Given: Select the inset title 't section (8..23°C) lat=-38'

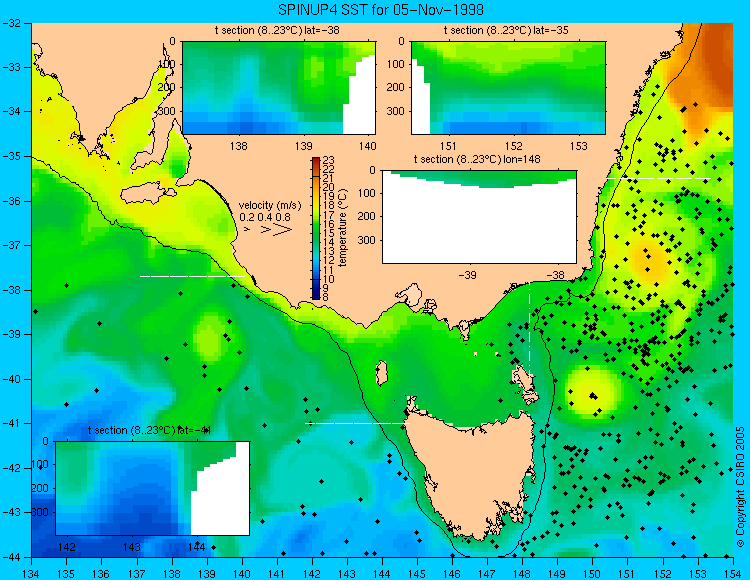Looking at the screenshot, I should 277,31.
